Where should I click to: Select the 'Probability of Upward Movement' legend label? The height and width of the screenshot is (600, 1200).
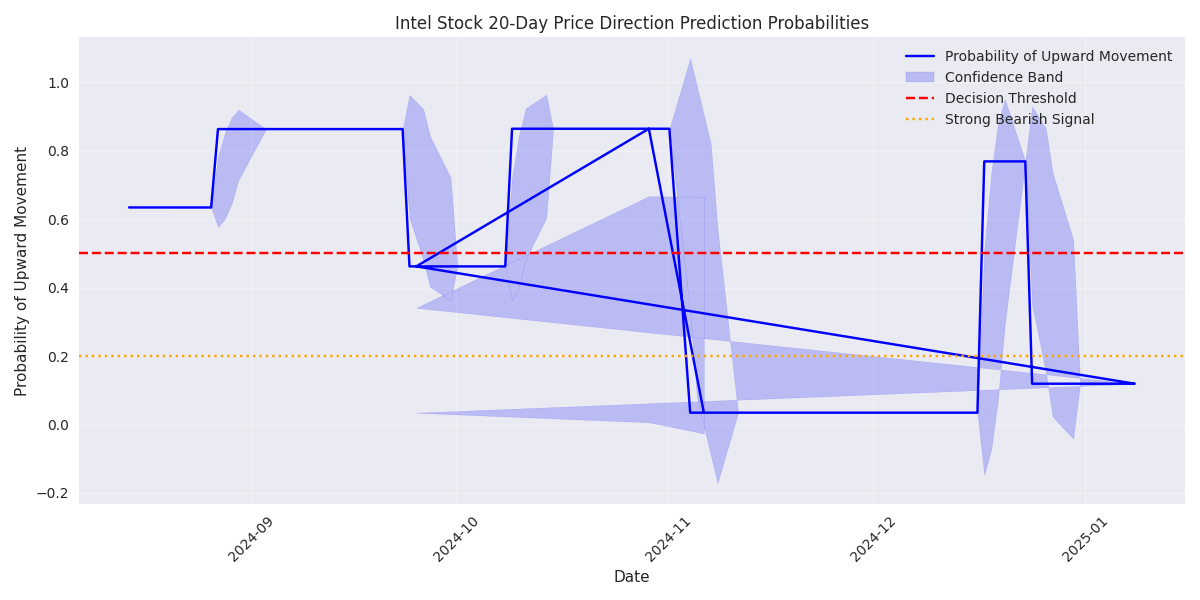[1058, 57]
